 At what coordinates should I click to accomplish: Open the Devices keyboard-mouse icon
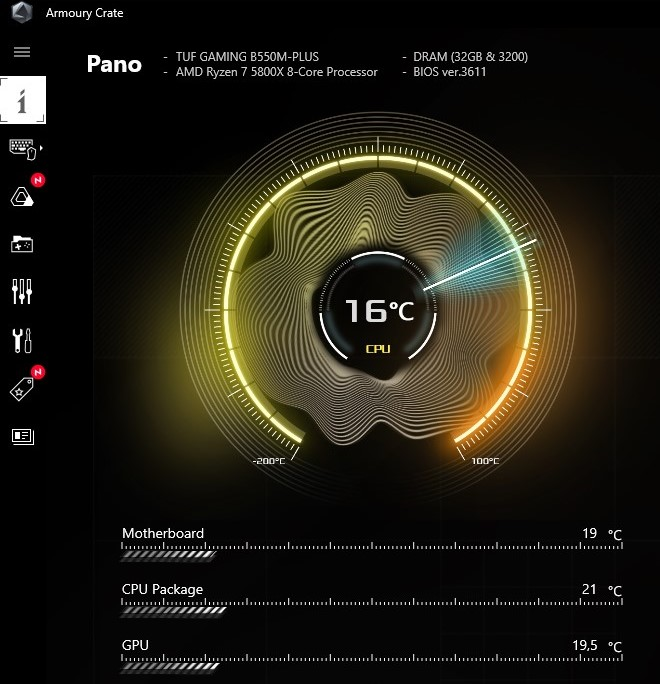point(23,149)
